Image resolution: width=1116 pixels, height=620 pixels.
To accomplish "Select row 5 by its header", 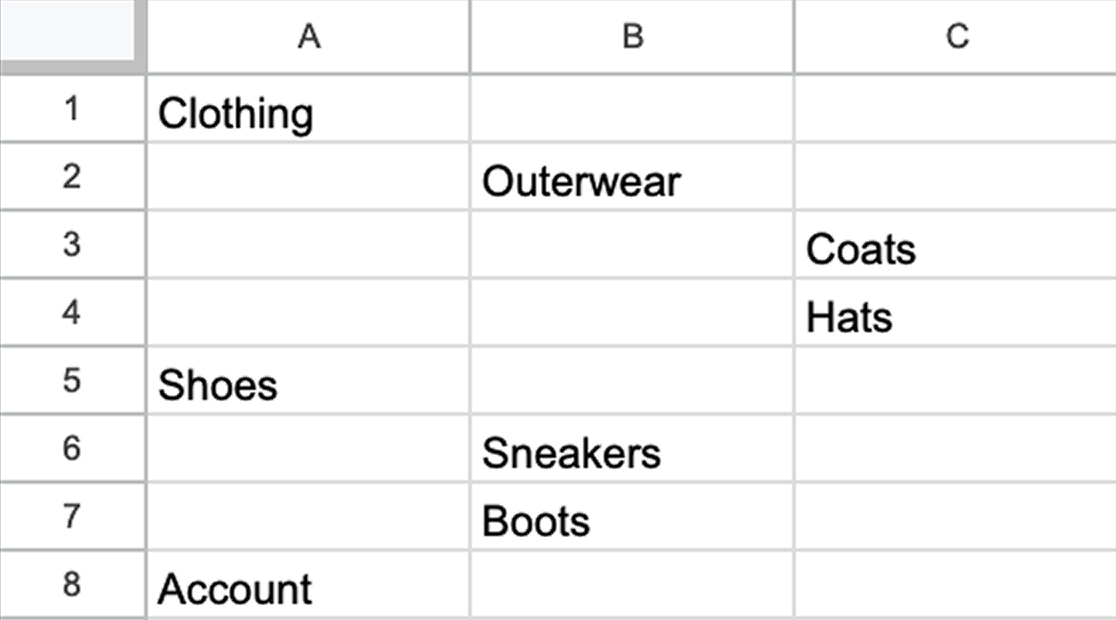I will pyautogui.click(x=72, y=382).
